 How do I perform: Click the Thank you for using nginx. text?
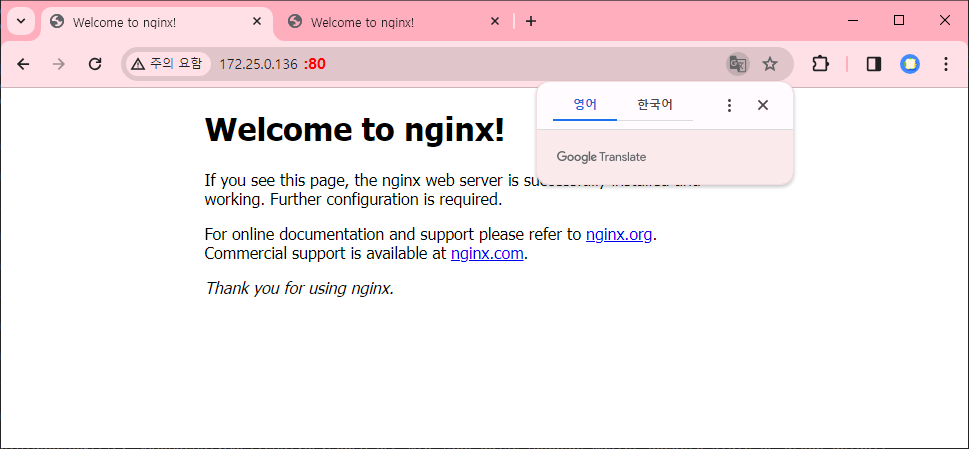pyautogui.click(x=300, y=288)
